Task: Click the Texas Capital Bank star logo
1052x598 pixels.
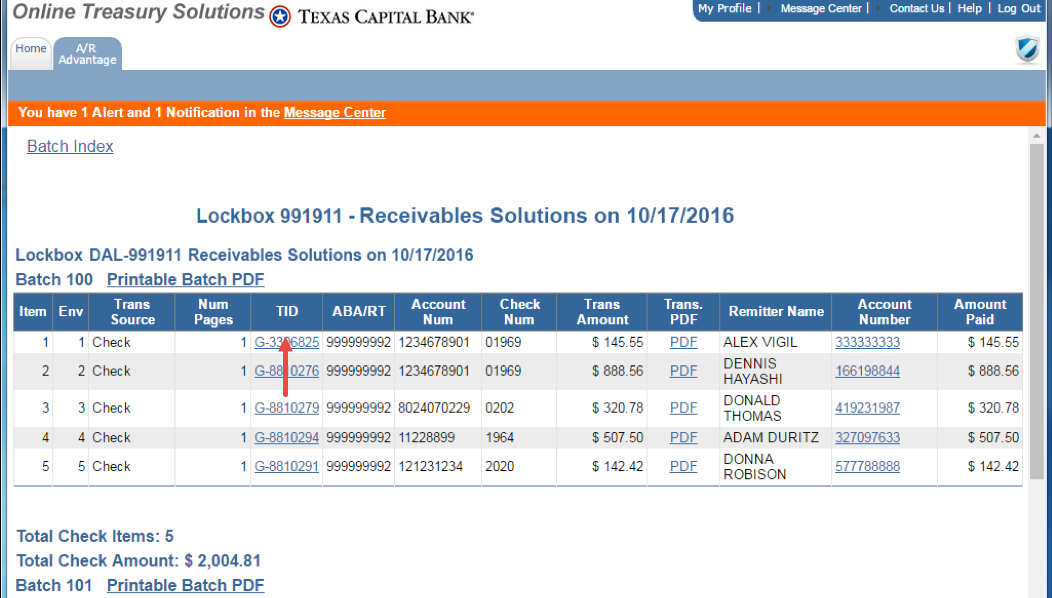Action: (x=281, y=16)
